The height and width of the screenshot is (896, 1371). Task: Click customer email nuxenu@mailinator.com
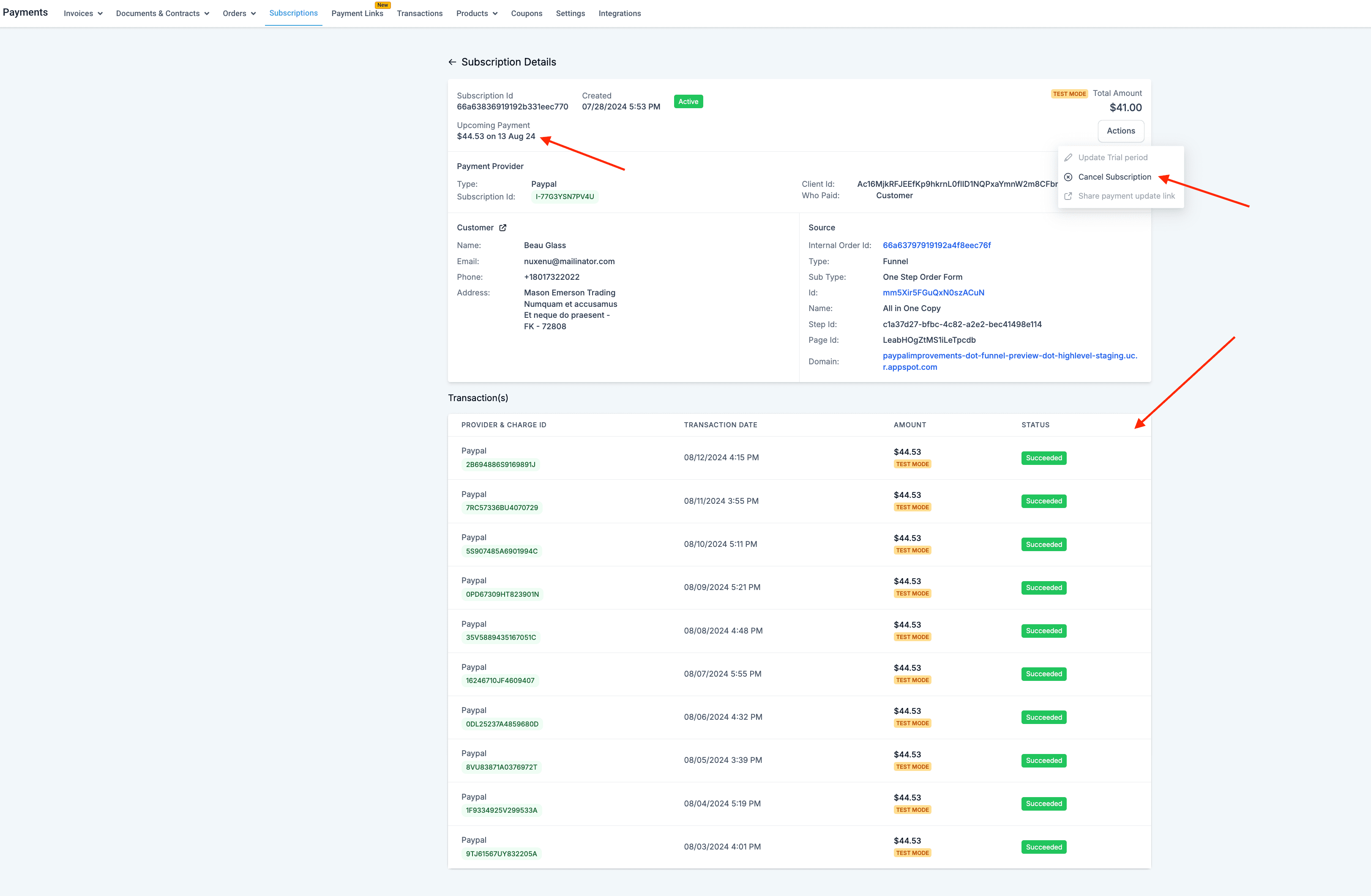(569, 262)
